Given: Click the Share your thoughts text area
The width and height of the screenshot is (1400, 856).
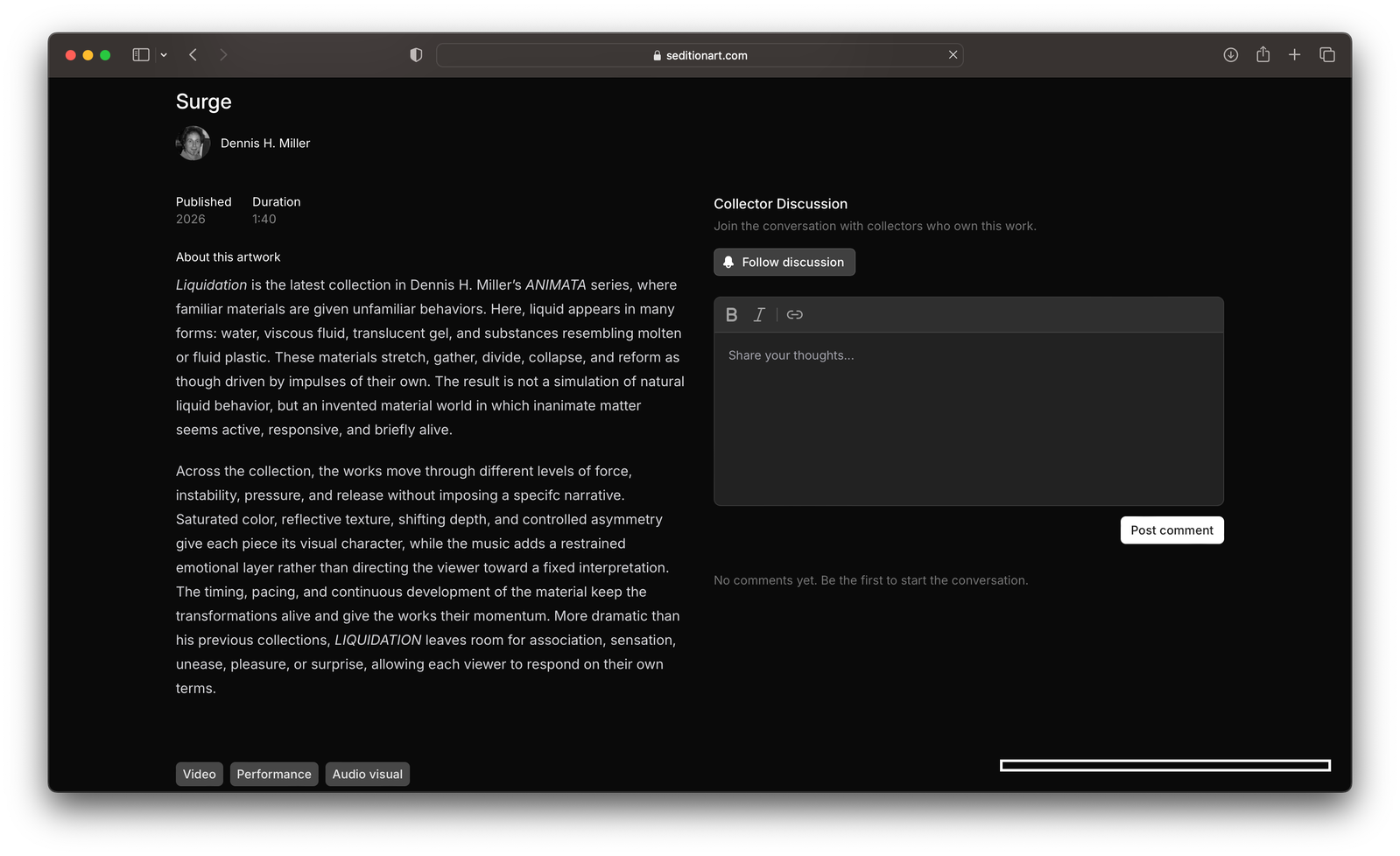Looking at the screenshot, I should coord(968,418).
